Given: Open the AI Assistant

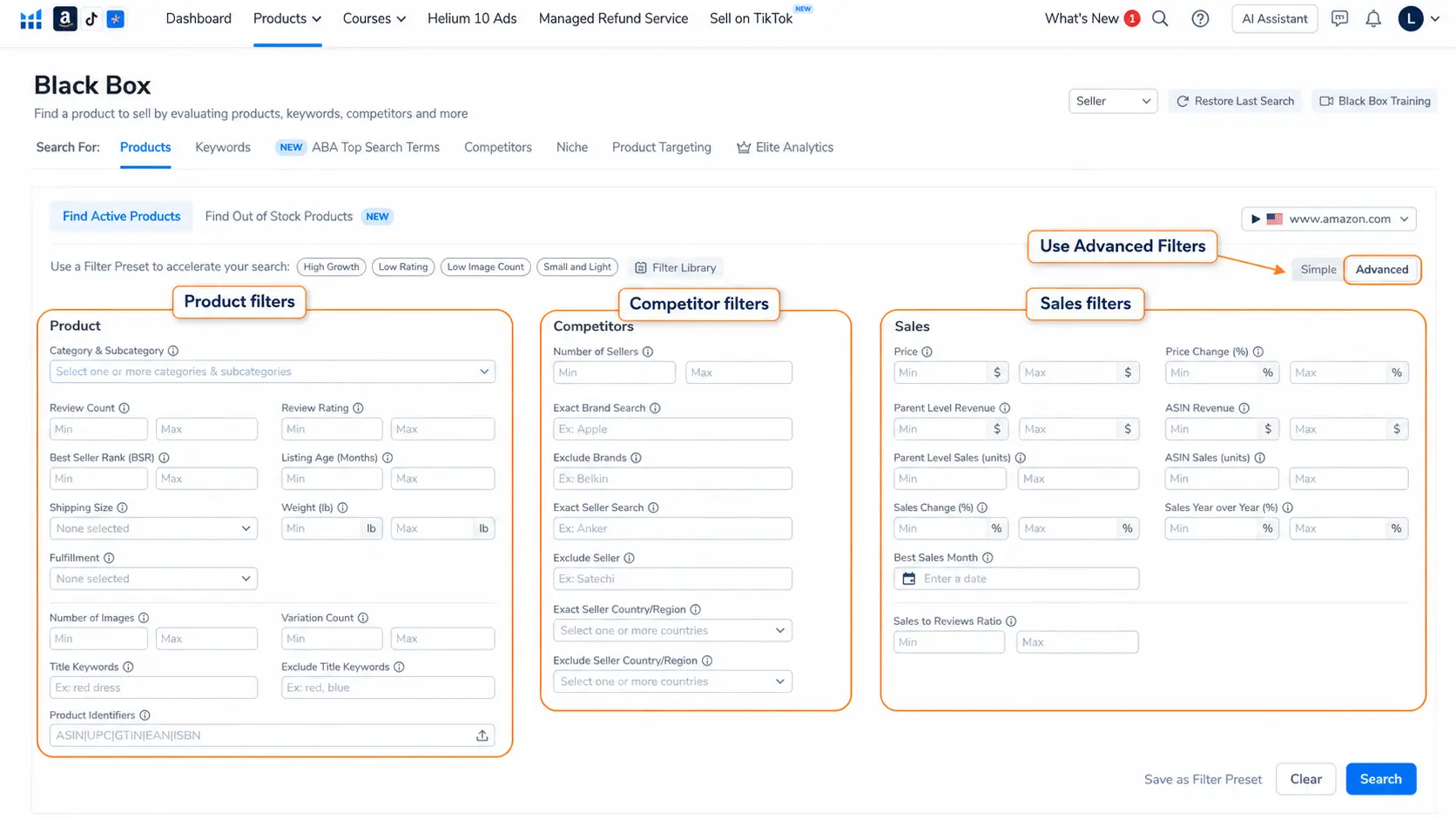Looking at the screenshot, I should (x=1274, y=18).
